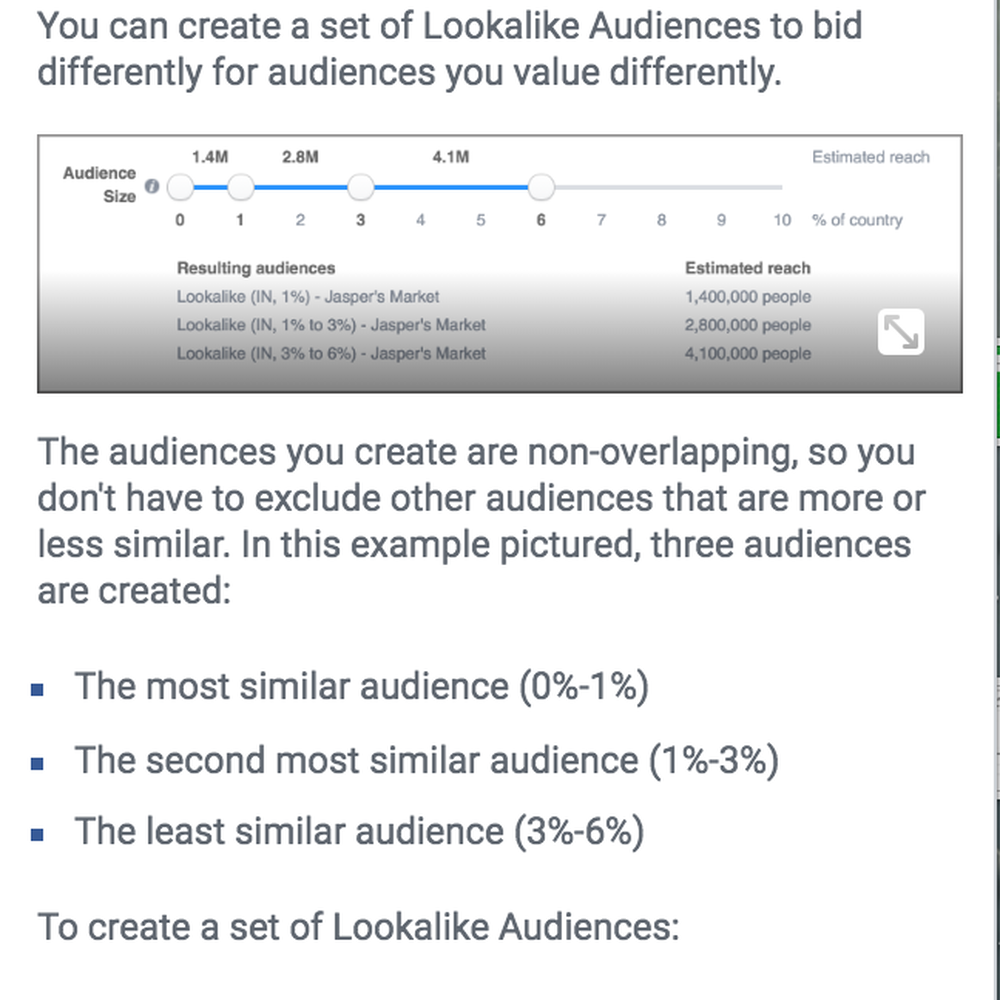Select Lookalike (IN, 3% to 6%) row

click(x=493, y=353)
